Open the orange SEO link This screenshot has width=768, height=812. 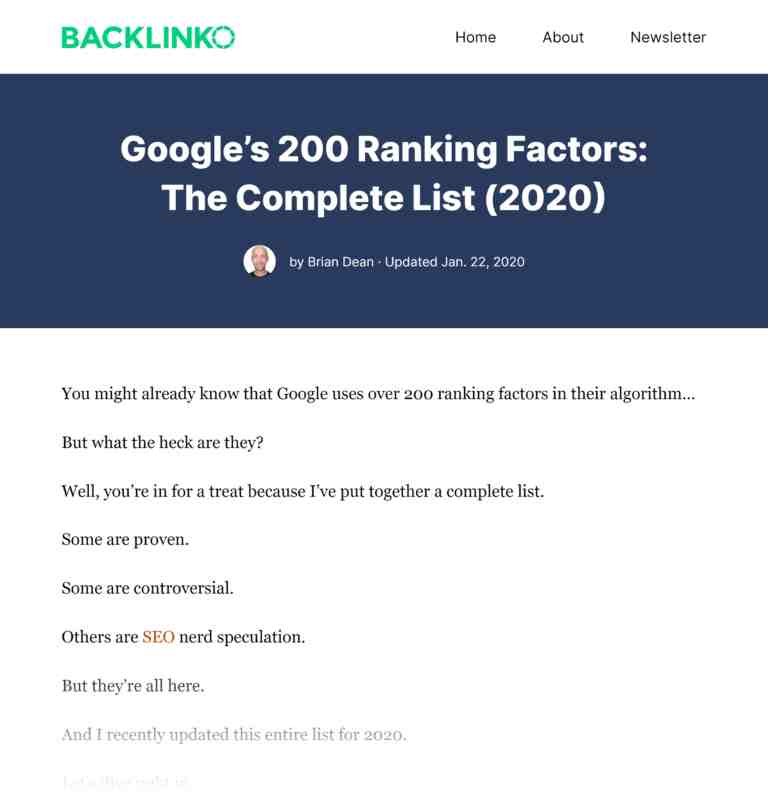158,637
